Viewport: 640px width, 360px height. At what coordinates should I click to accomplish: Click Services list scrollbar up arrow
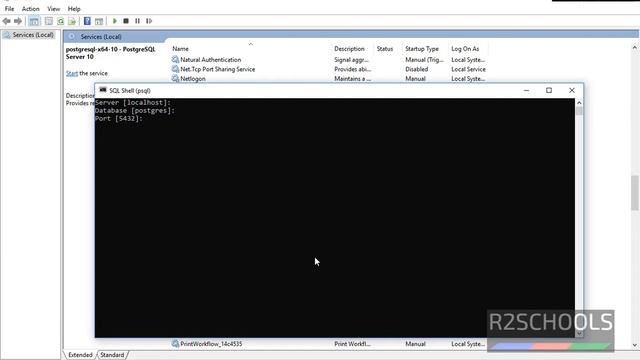[x=635, y=48]
